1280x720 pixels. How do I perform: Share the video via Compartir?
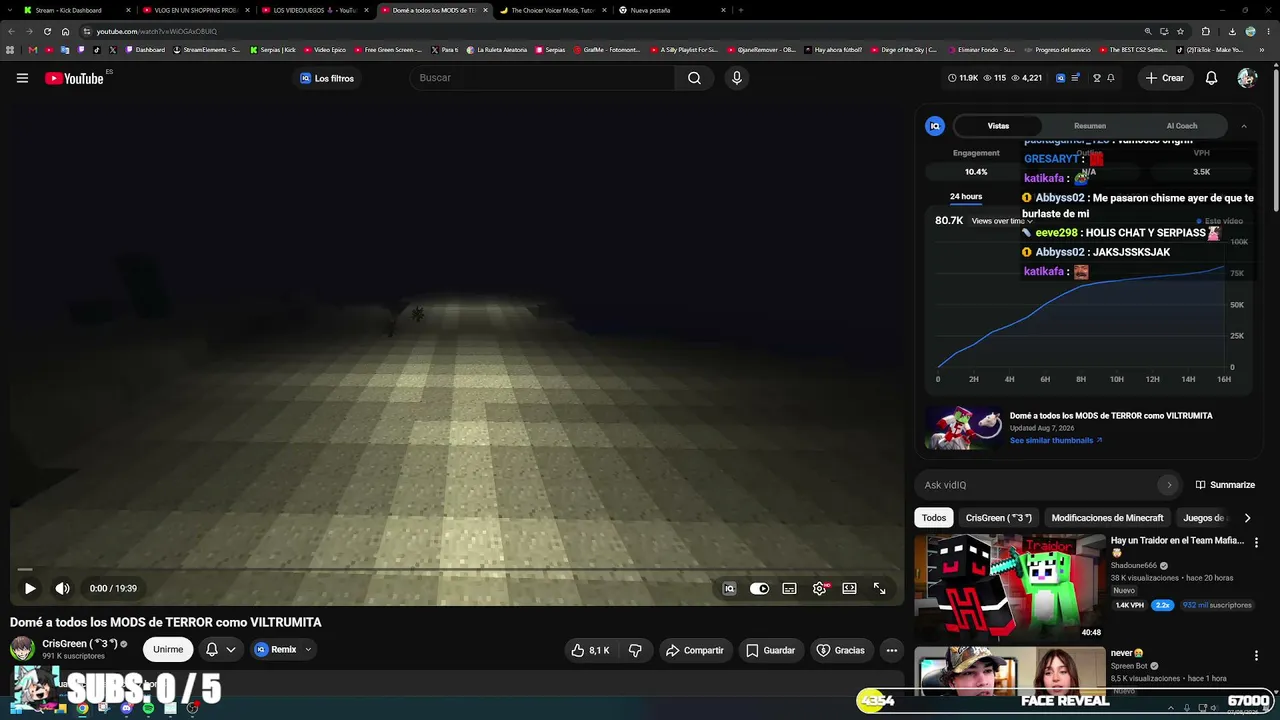tap(694, 650)
